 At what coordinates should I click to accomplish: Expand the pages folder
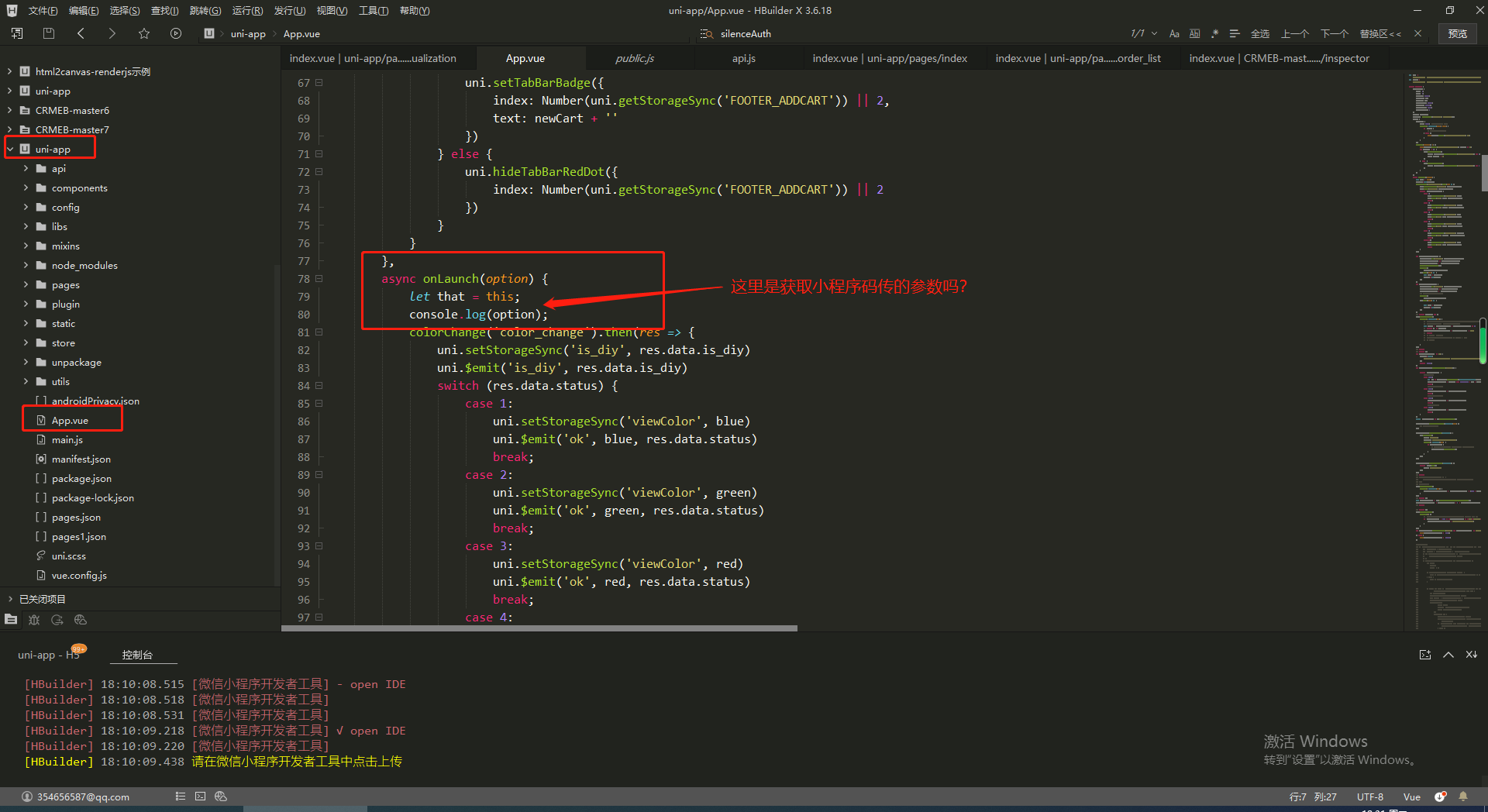point(26,284)
